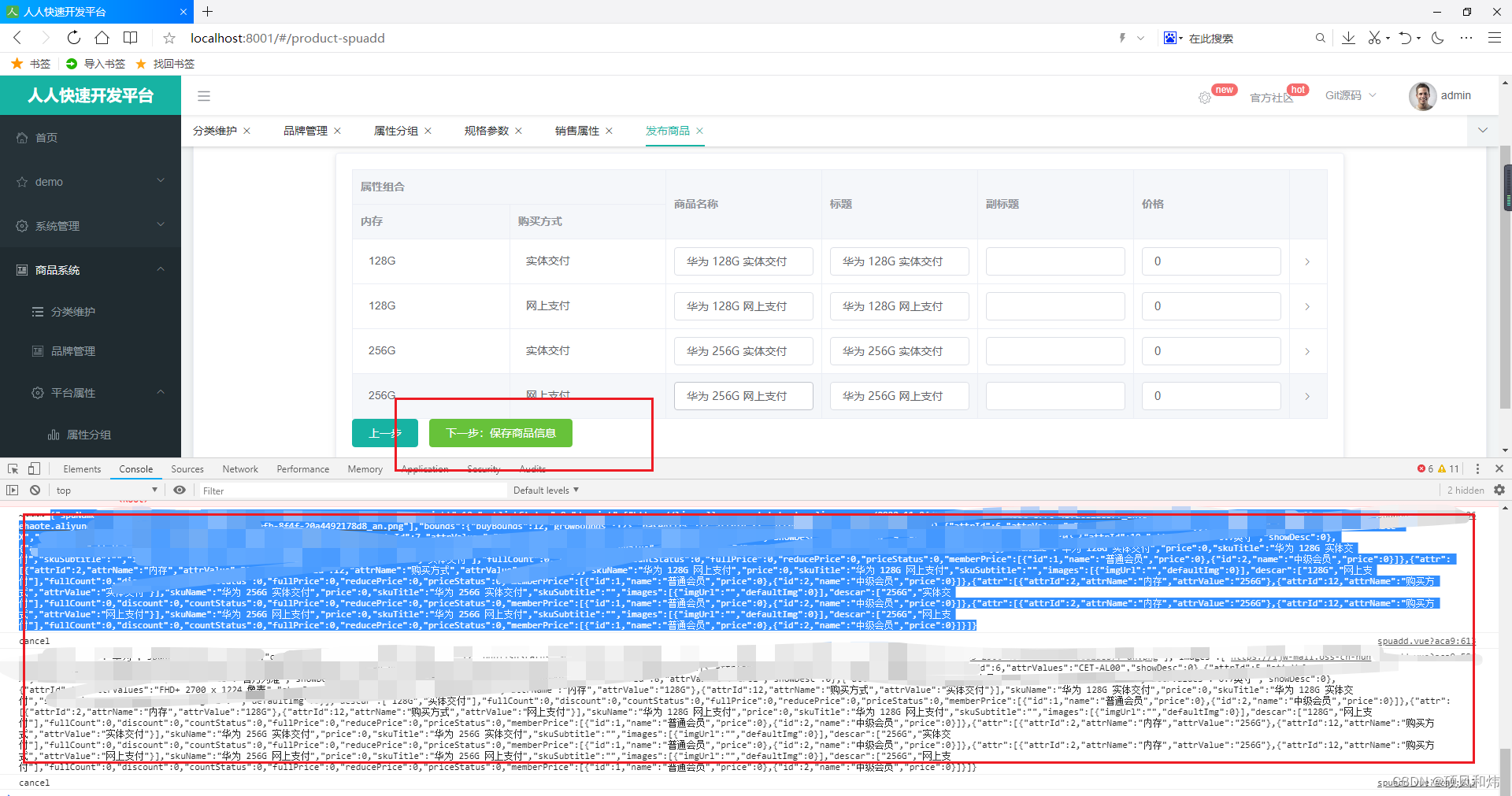Click the 上一步 button
This screenshot has width=1512, height=796.
(384, 433)
